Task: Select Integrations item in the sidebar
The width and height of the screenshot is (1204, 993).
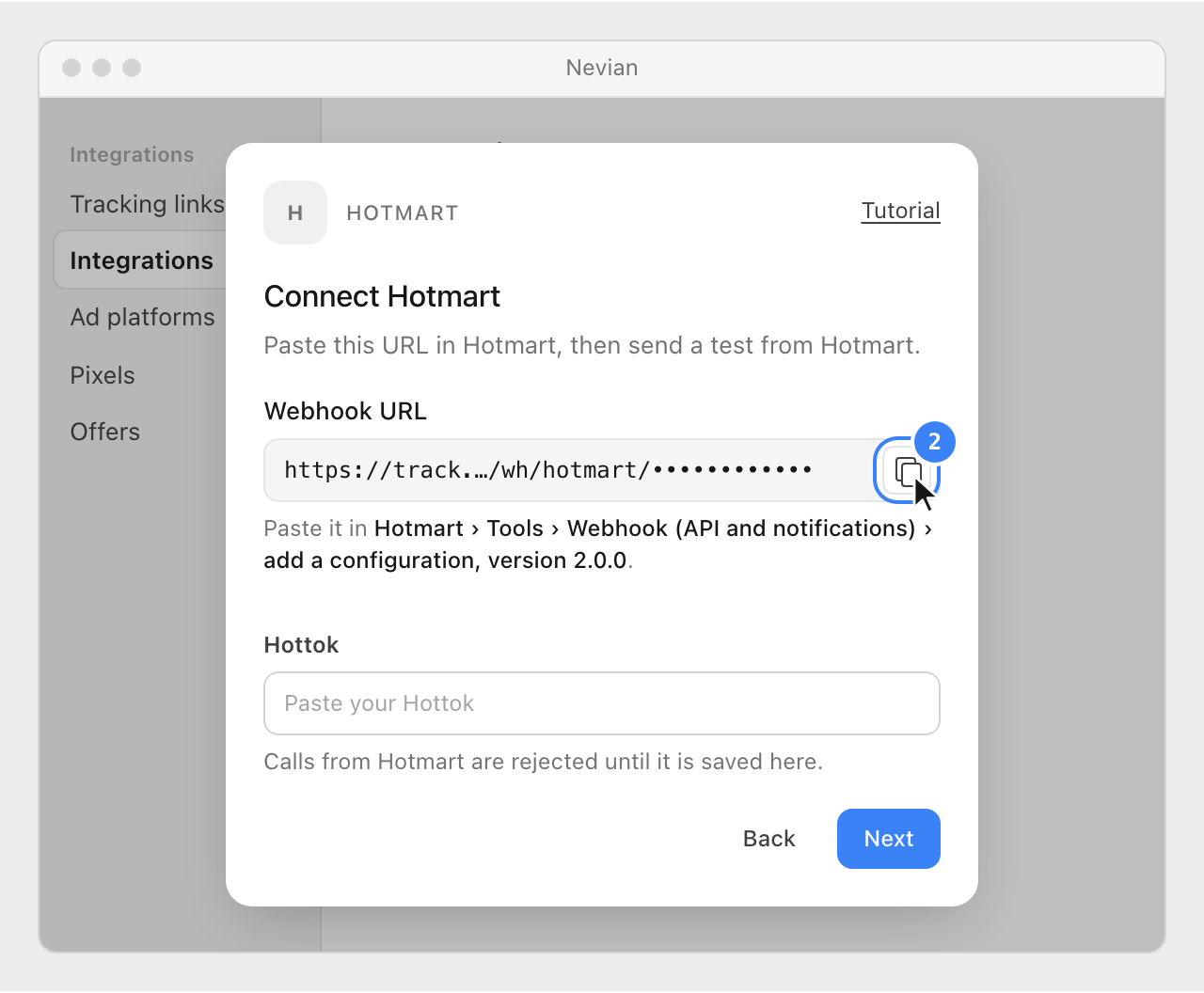Action: click(141, 260)
